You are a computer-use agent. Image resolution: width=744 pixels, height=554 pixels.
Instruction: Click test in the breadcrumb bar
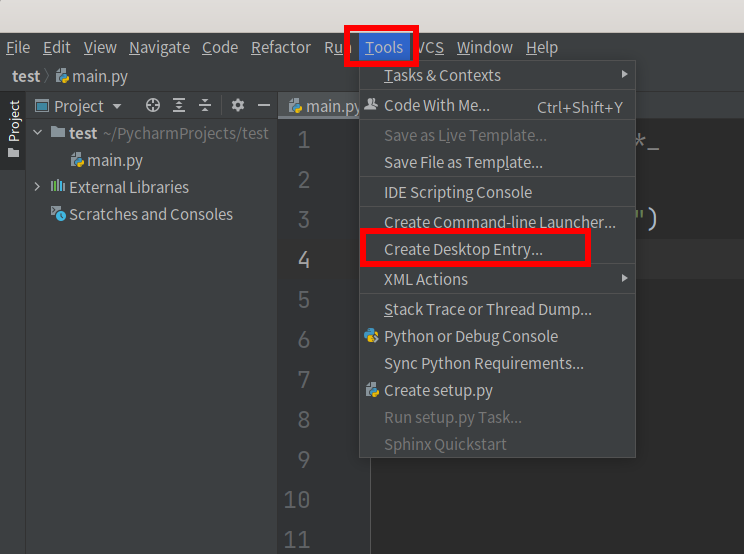26,76
